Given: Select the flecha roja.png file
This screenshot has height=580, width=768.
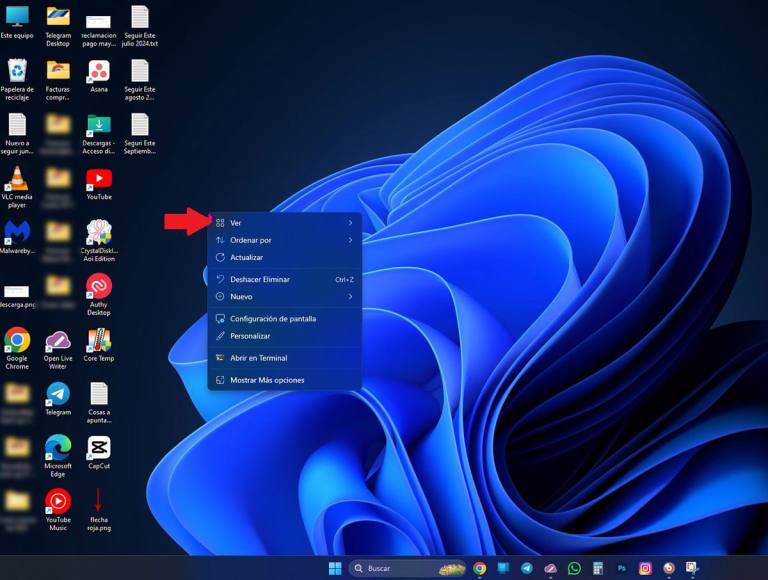Looking at the screenshot, I should (99, 510).
